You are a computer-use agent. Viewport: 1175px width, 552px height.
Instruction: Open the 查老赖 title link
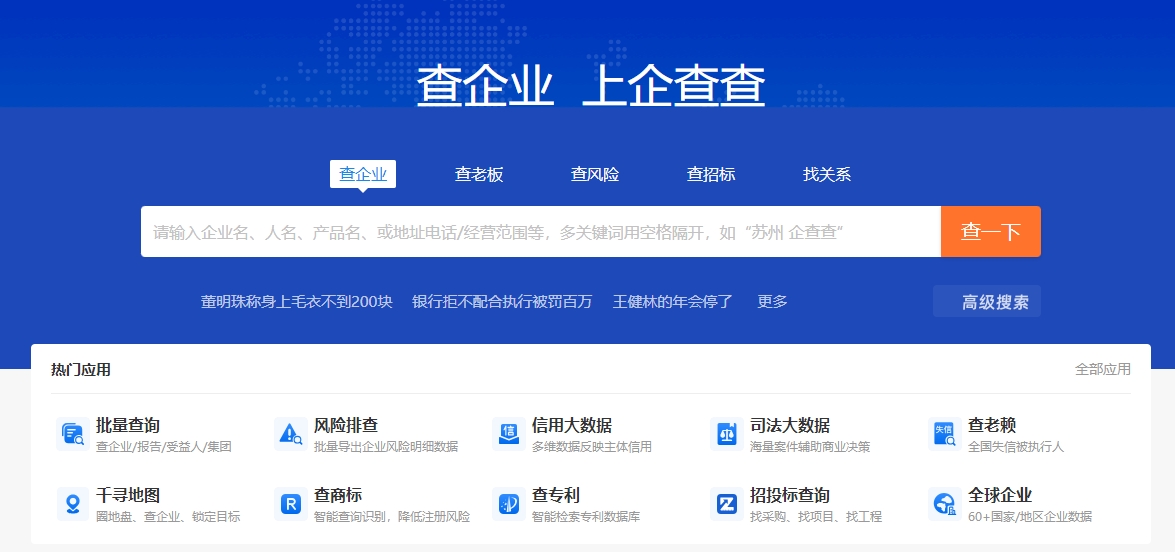pyautogui.click(x=992, y=425)
